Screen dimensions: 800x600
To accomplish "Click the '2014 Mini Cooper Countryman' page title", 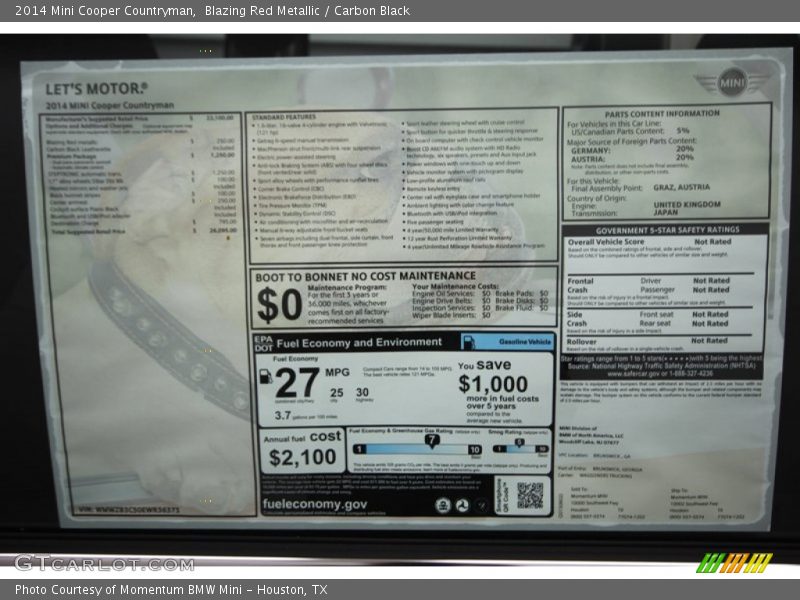I will pyautogui.click(x=104, y=11).
